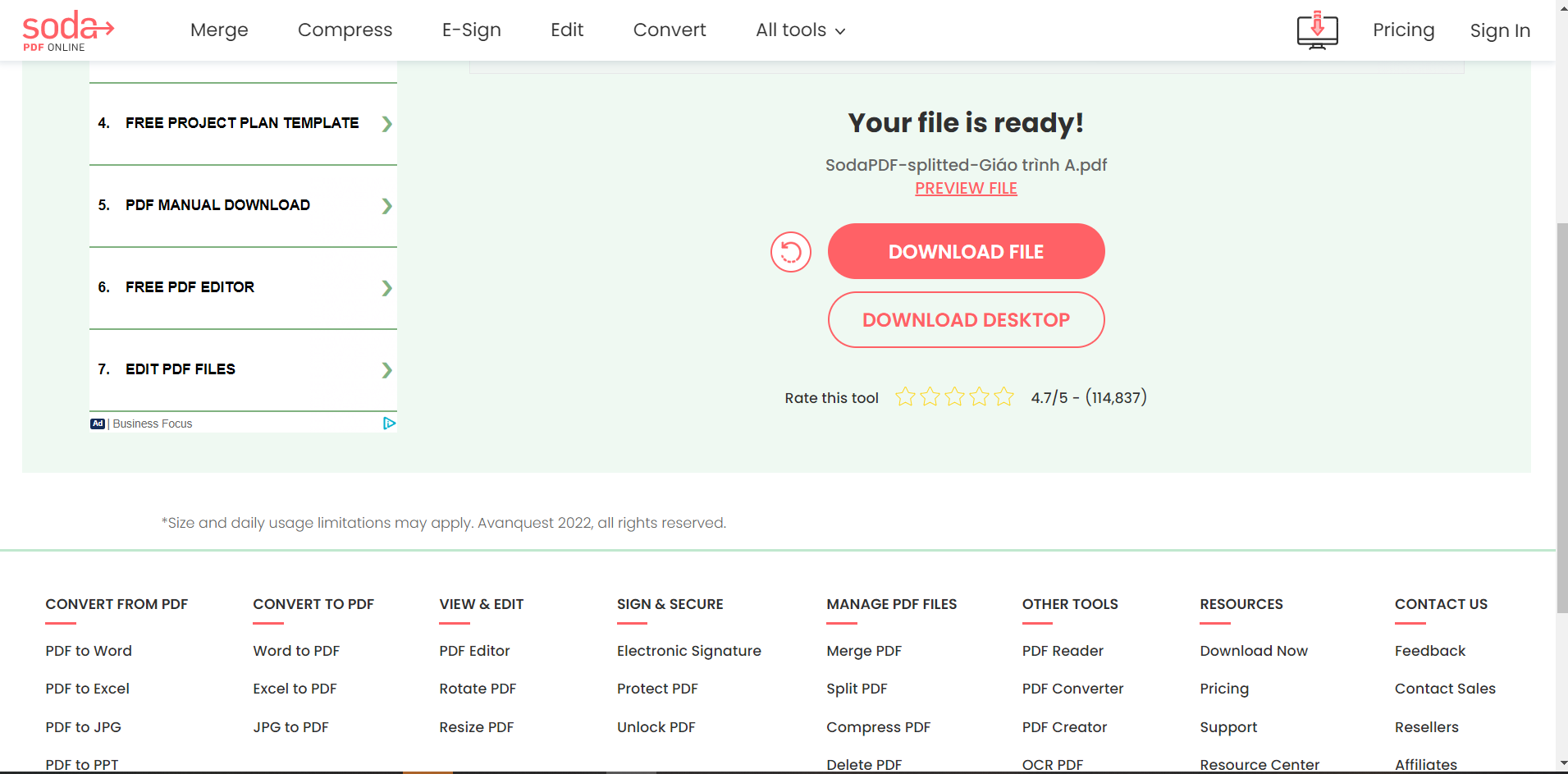The height and width of the screenshot is (774, 1568).
Task: Open Merge PDF footer link
Action: 864,651
